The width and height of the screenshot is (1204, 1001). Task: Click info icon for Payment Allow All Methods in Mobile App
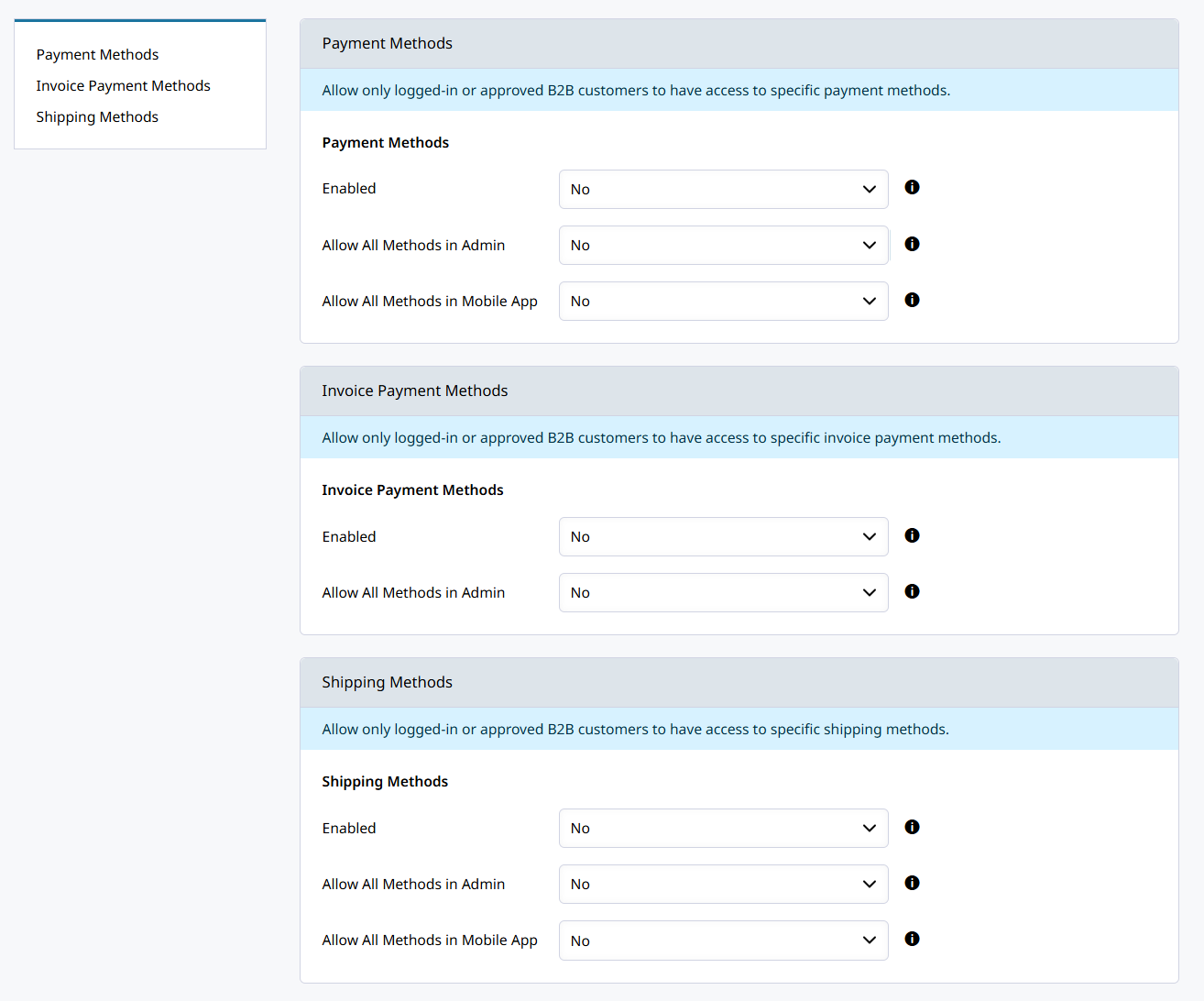(x=912, y=300)
